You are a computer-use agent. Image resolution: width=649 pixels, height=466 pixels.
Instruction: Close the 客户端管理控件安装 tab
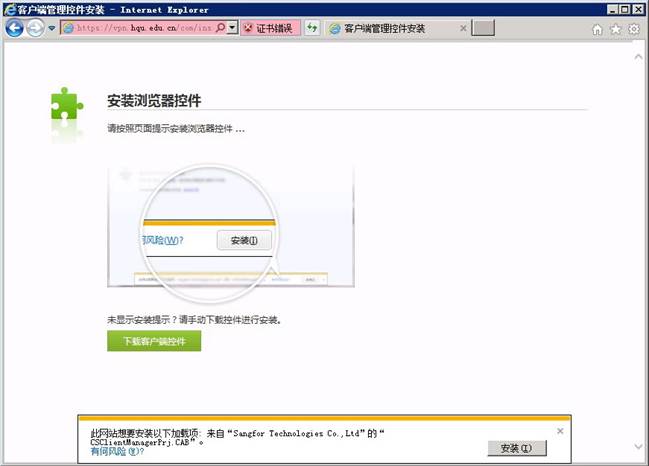pos(463,28)
